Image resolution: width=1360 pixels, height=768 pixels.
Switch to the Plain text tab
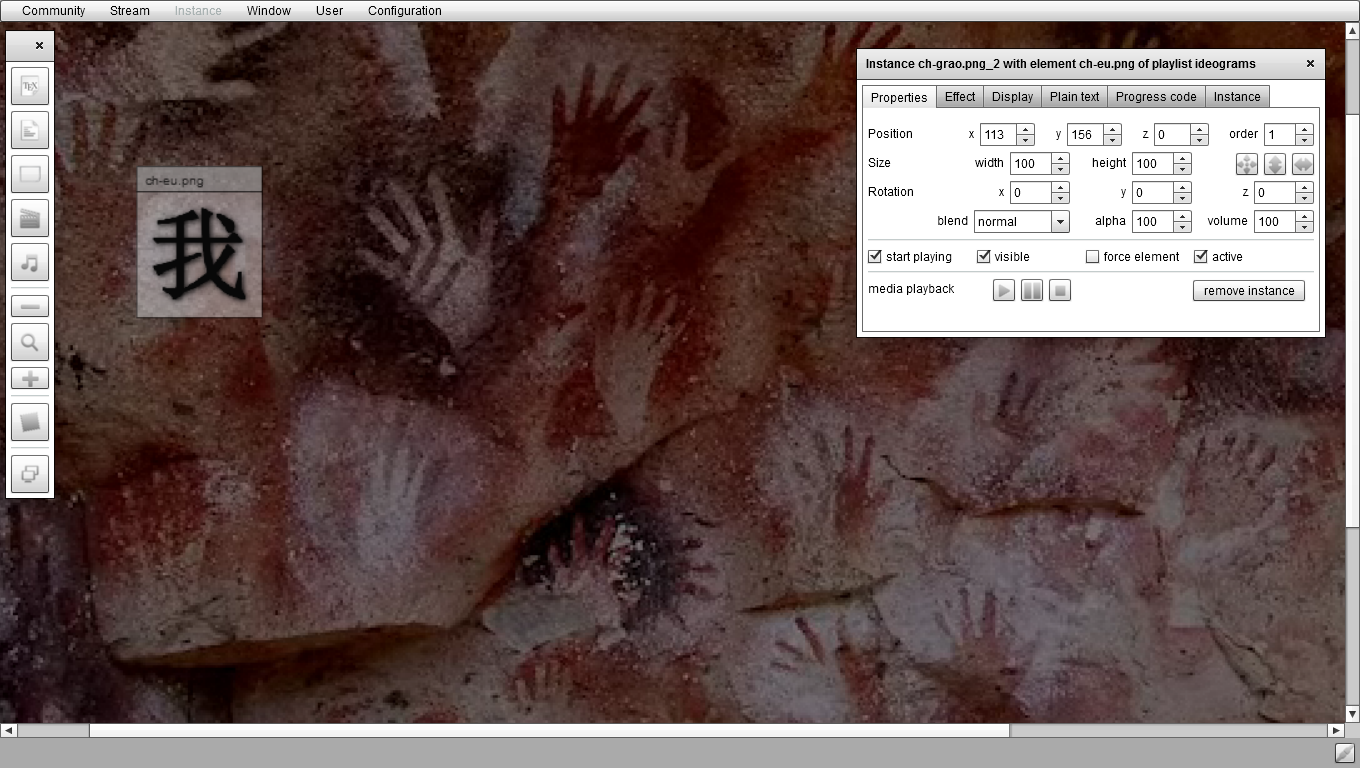coord(1075,97)
